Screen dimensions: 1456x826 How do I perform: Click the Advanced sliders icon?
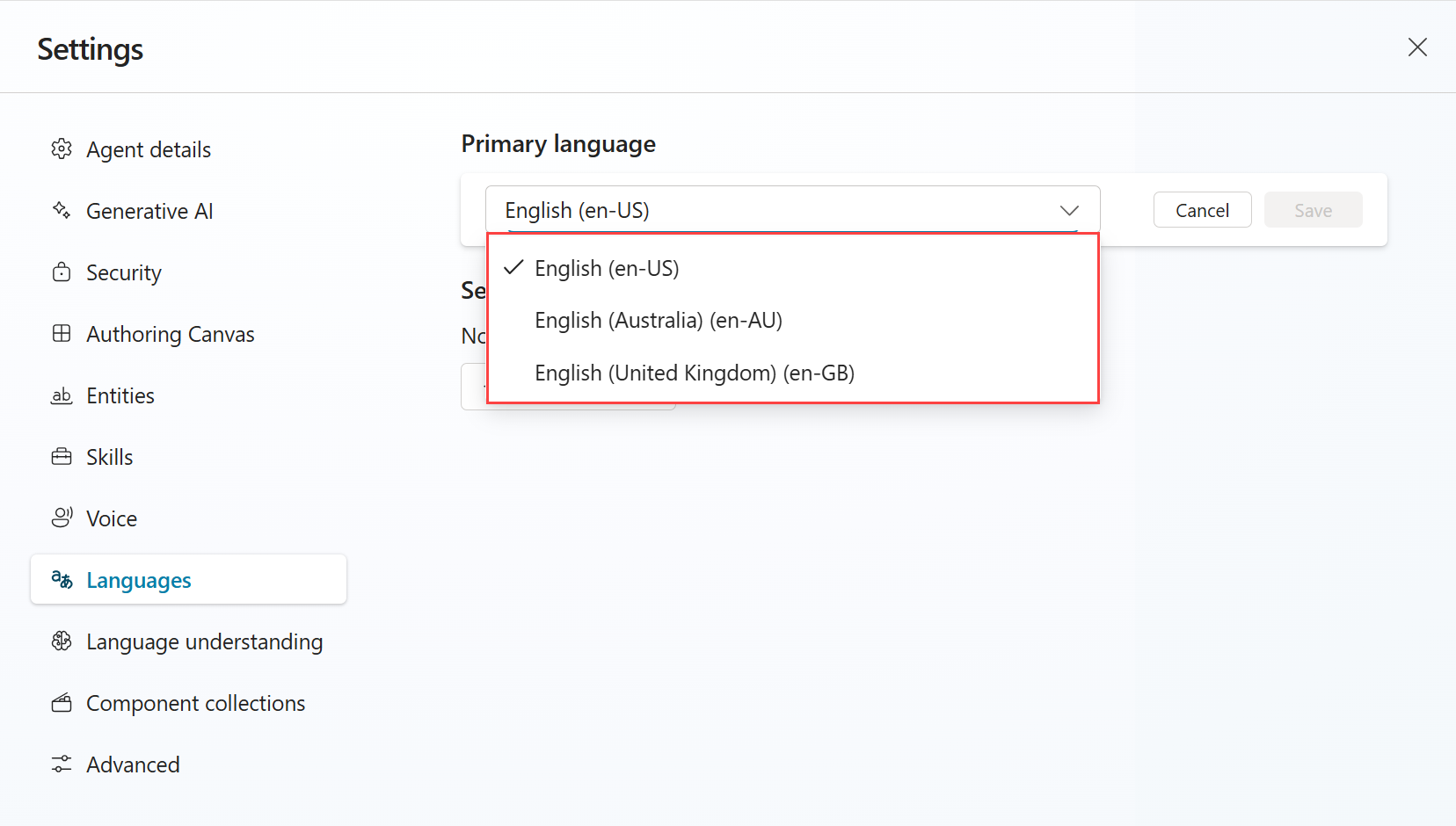pos(62,764)
